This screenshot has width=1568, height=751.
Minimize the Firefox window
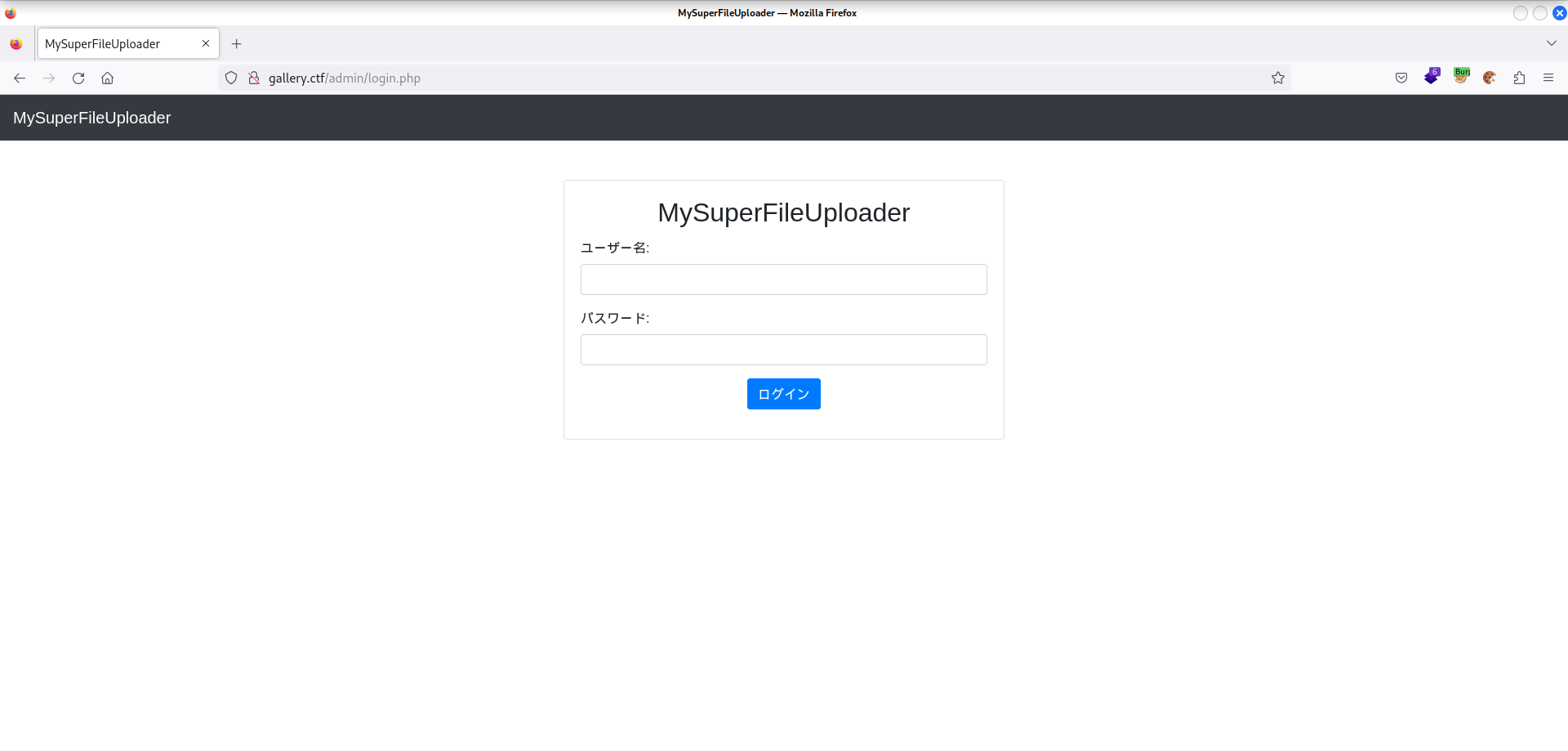1520,13
